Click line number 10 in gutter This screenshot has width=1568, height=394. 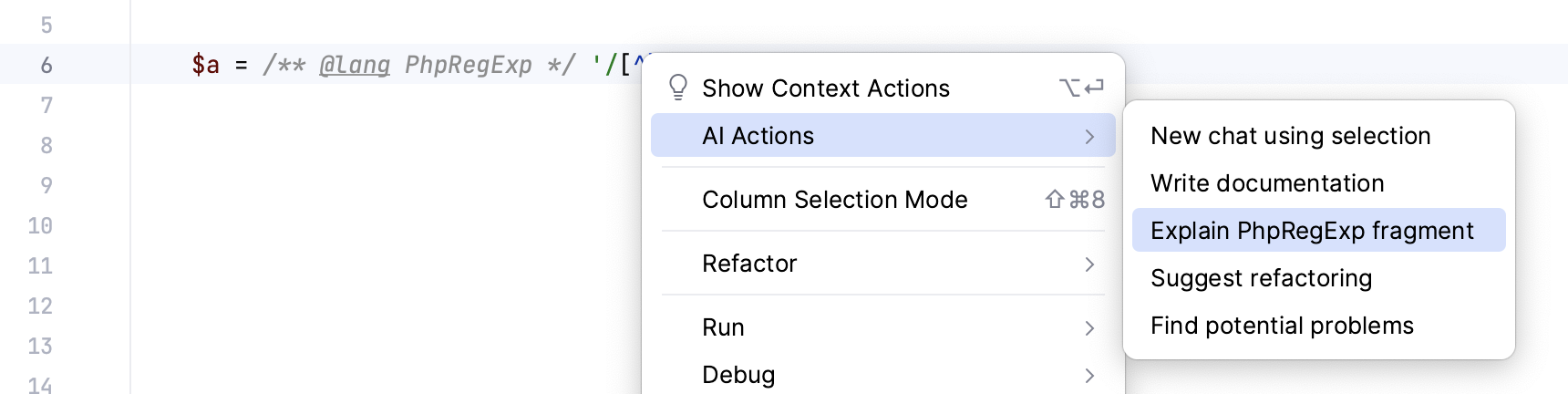(40, 226)
